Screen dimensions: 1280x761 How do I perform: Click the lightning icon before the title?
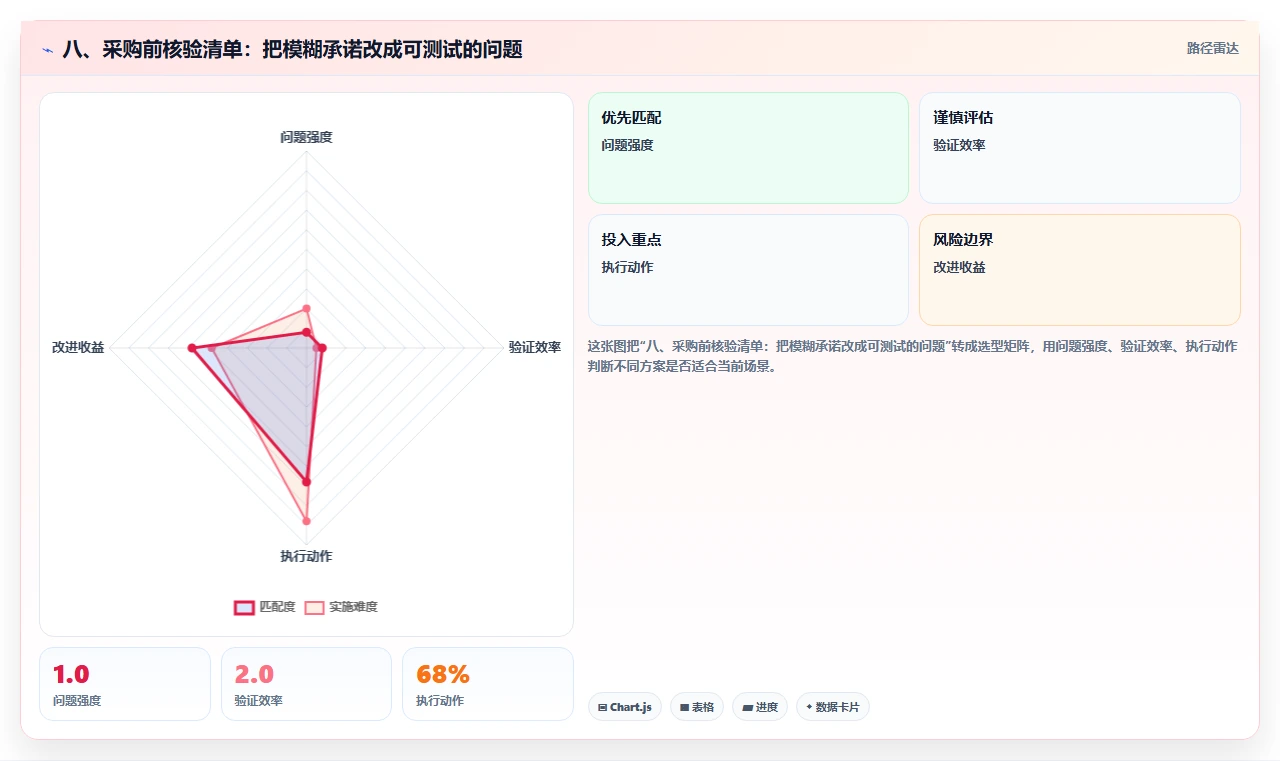[x=47, y=50]
